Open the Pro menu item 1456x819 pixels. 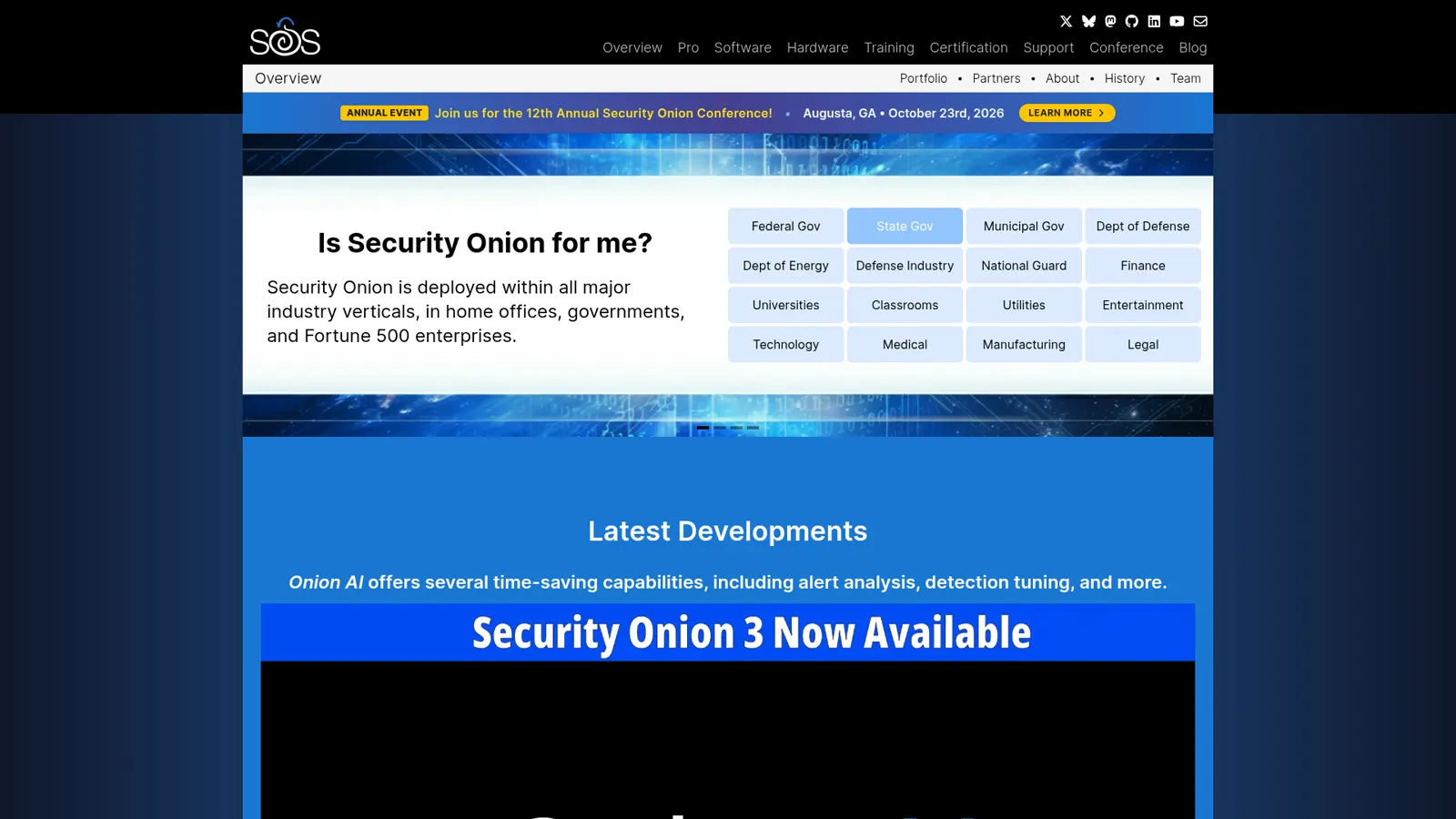688,47
